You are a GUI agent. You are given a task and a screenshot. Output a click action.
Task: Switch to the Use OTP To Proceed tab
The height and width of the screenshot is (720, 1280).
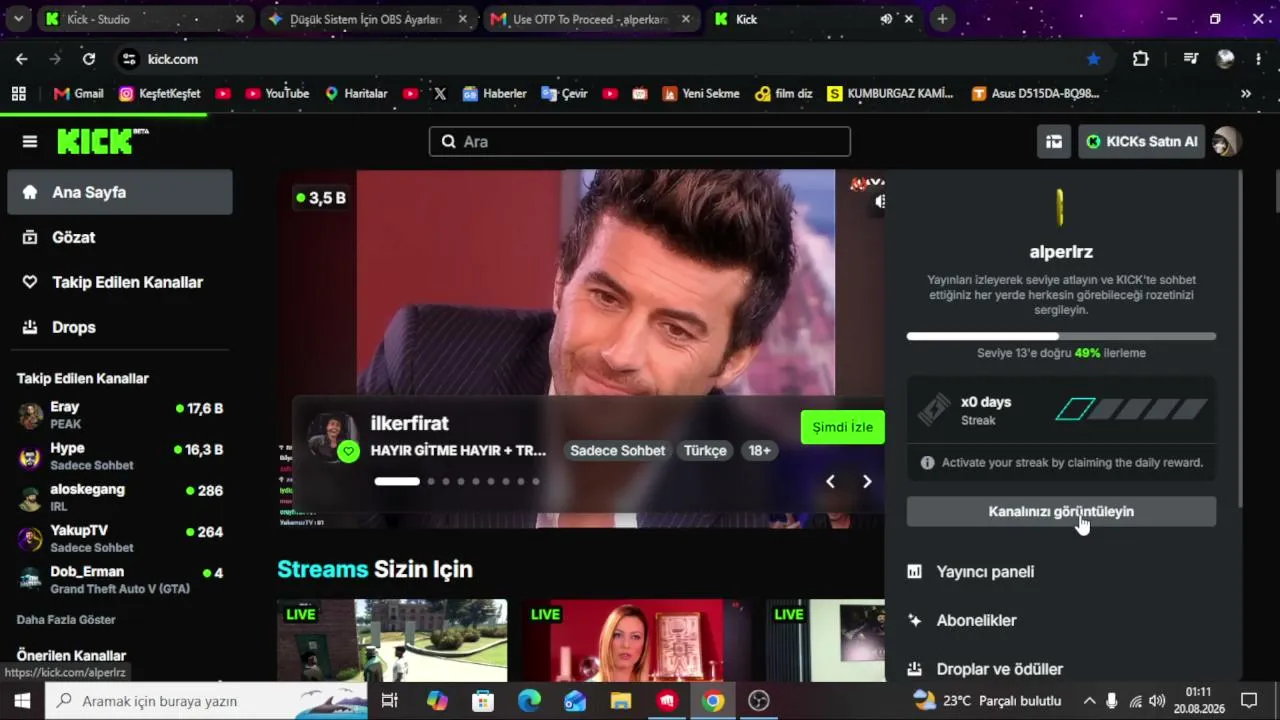tap(591, 19)
